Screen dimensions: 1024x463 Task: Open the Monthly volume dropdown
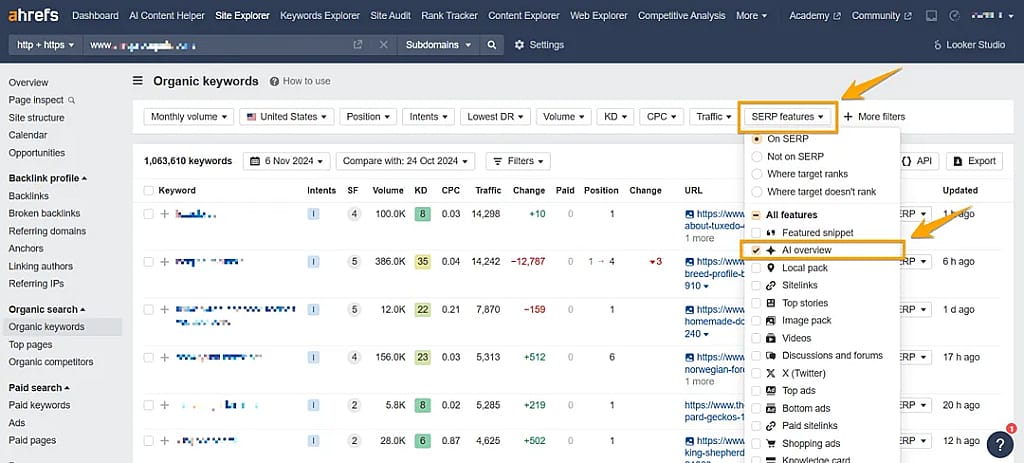tap(188, 117)
